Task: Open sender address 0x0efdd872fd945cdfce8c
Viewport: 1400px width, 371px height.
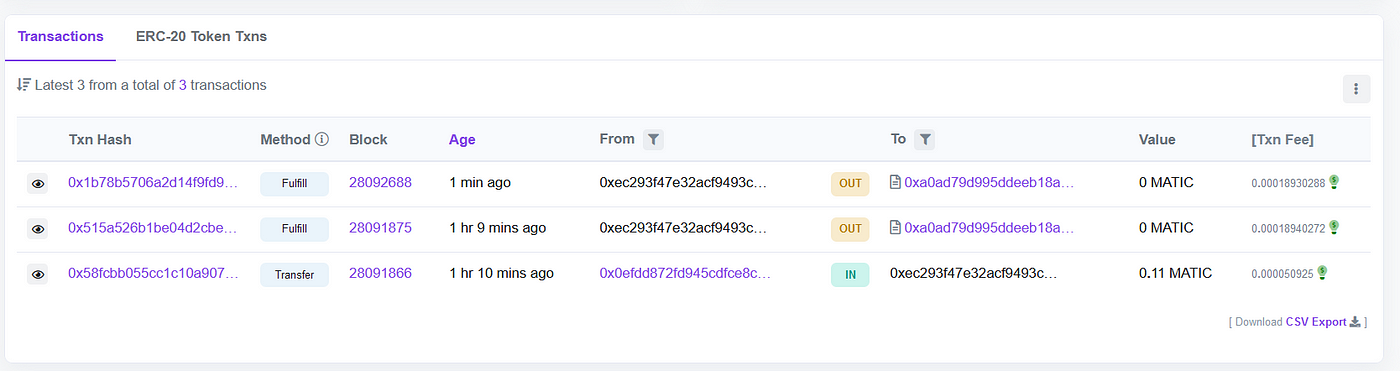Action: click(x=685, y=273)
